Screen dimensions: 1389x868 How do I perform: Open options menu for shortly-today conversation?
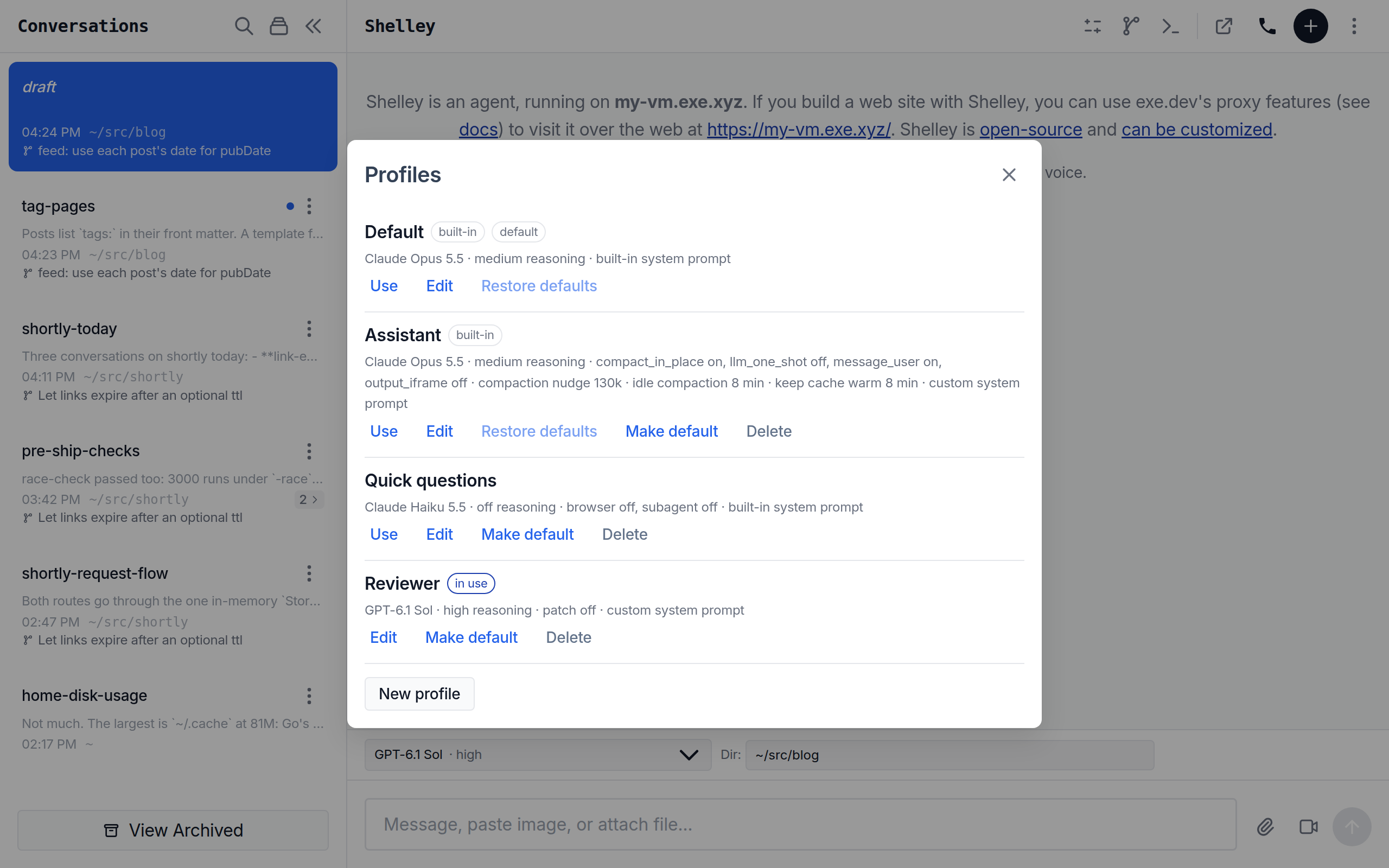(309, 329)
